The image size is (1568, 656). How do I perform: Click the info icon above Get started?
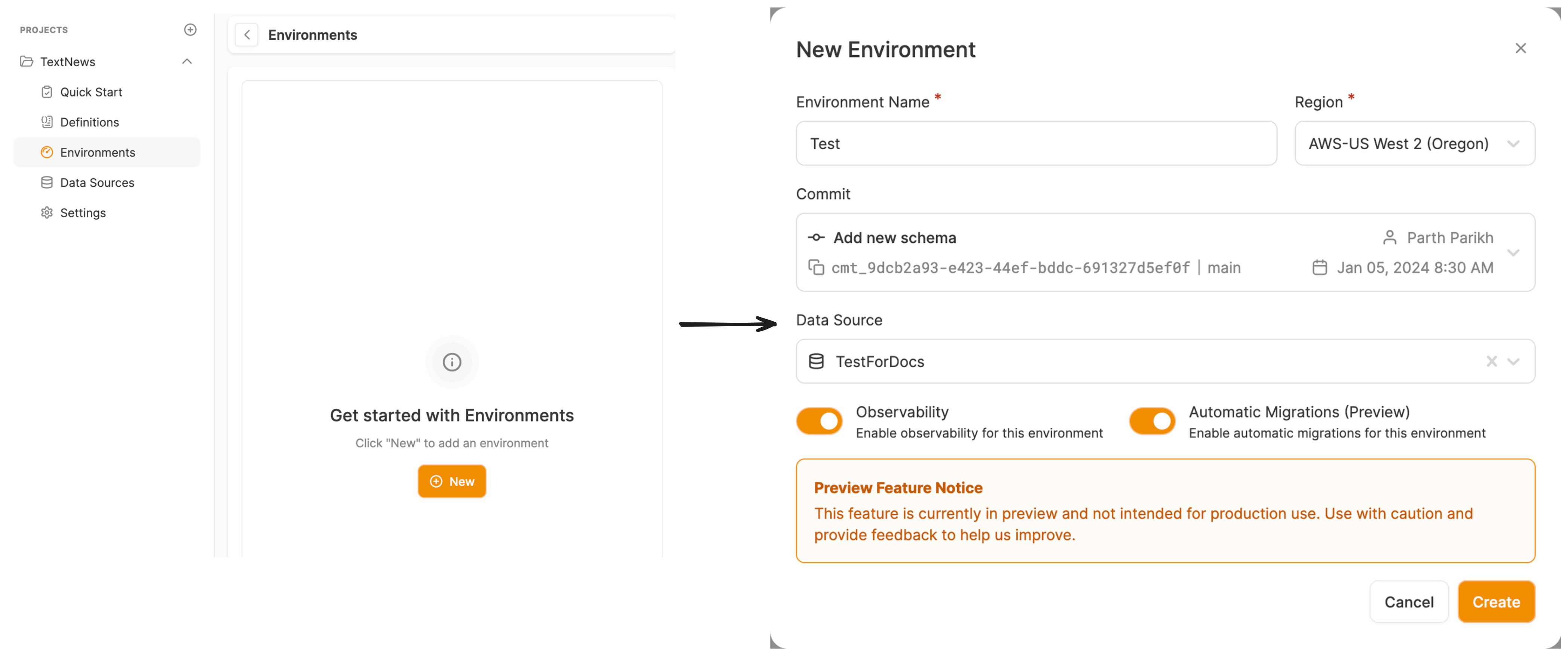(x=451, y=363)
